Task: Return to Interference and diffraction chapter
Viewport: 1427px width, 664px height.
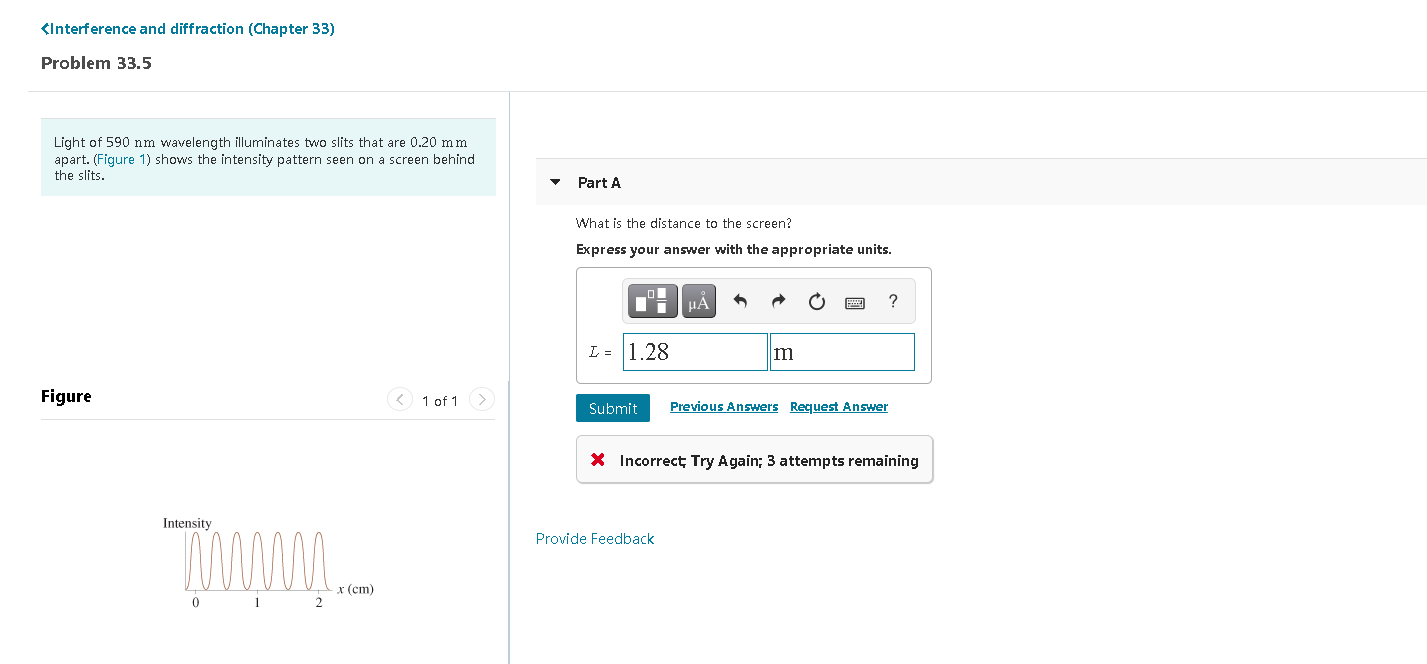Action: [x=188, y=29]
